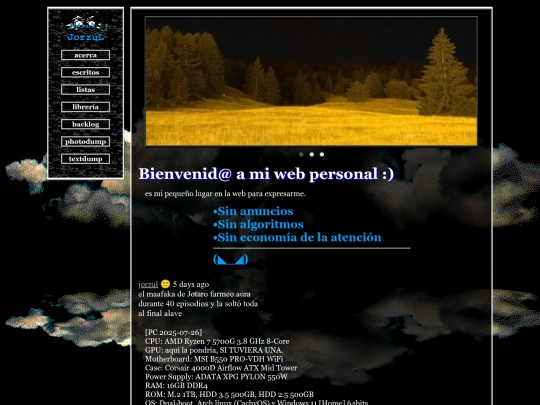Navigate to the backlog page
540x405 pixels.
click(85, 124)
